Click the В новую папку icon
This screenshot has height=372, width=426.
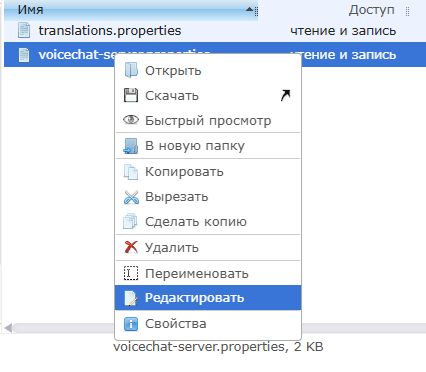pos(131,146)
